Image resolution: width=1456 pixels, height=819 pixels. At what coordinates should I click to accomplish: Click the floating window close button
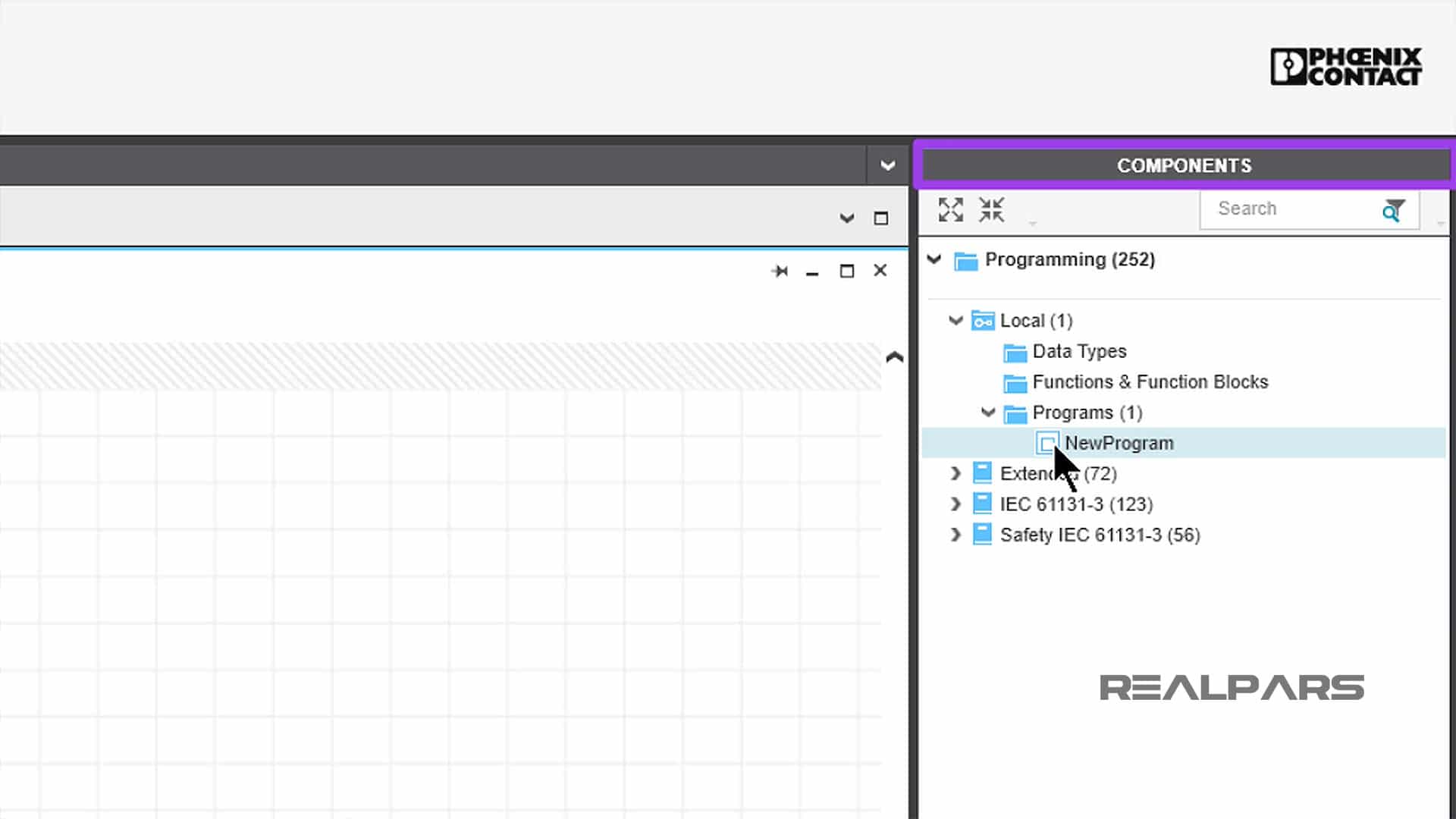click(880, 271)
